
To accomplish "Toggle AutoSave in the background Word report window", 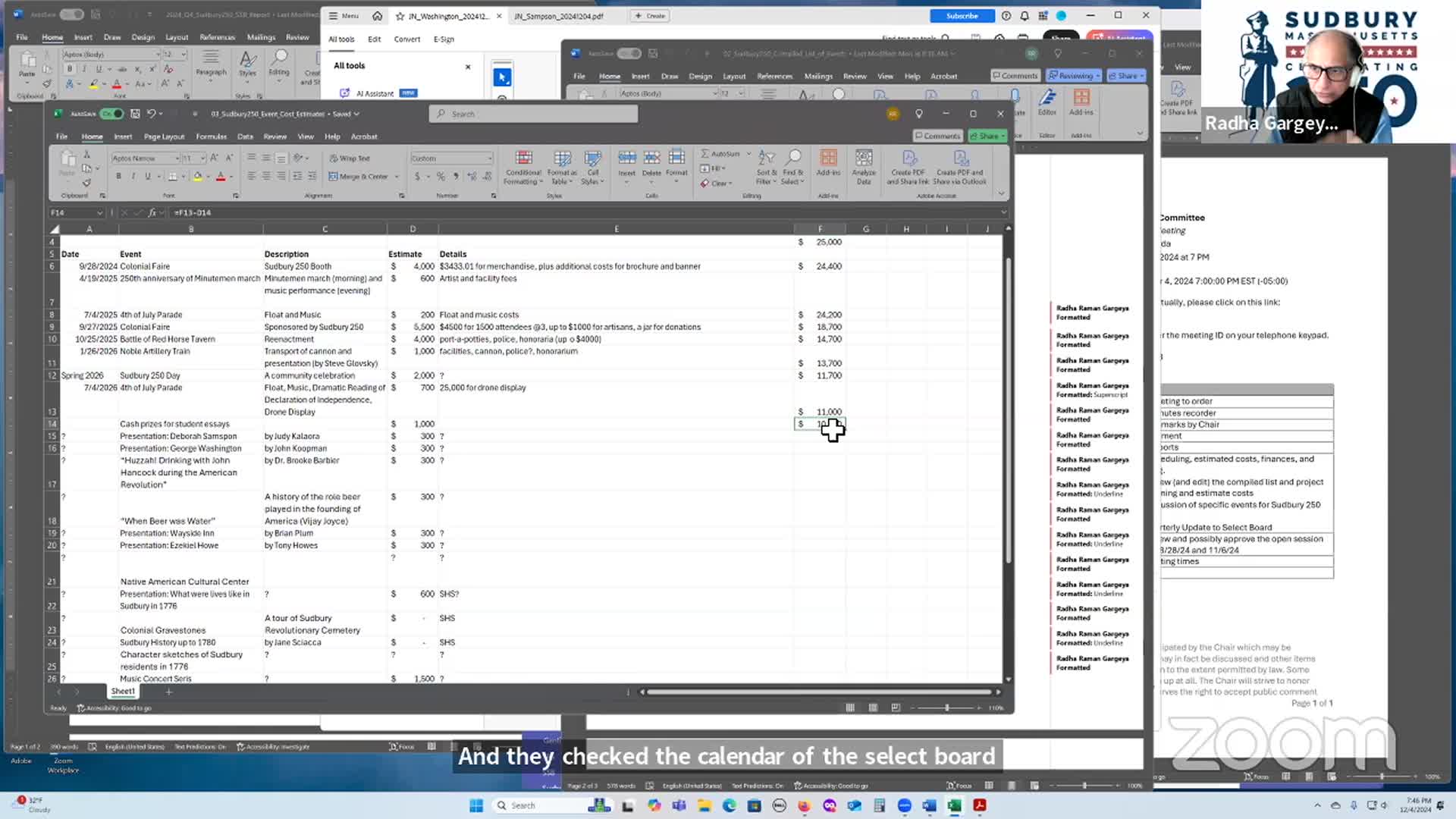I will (72, 14).
